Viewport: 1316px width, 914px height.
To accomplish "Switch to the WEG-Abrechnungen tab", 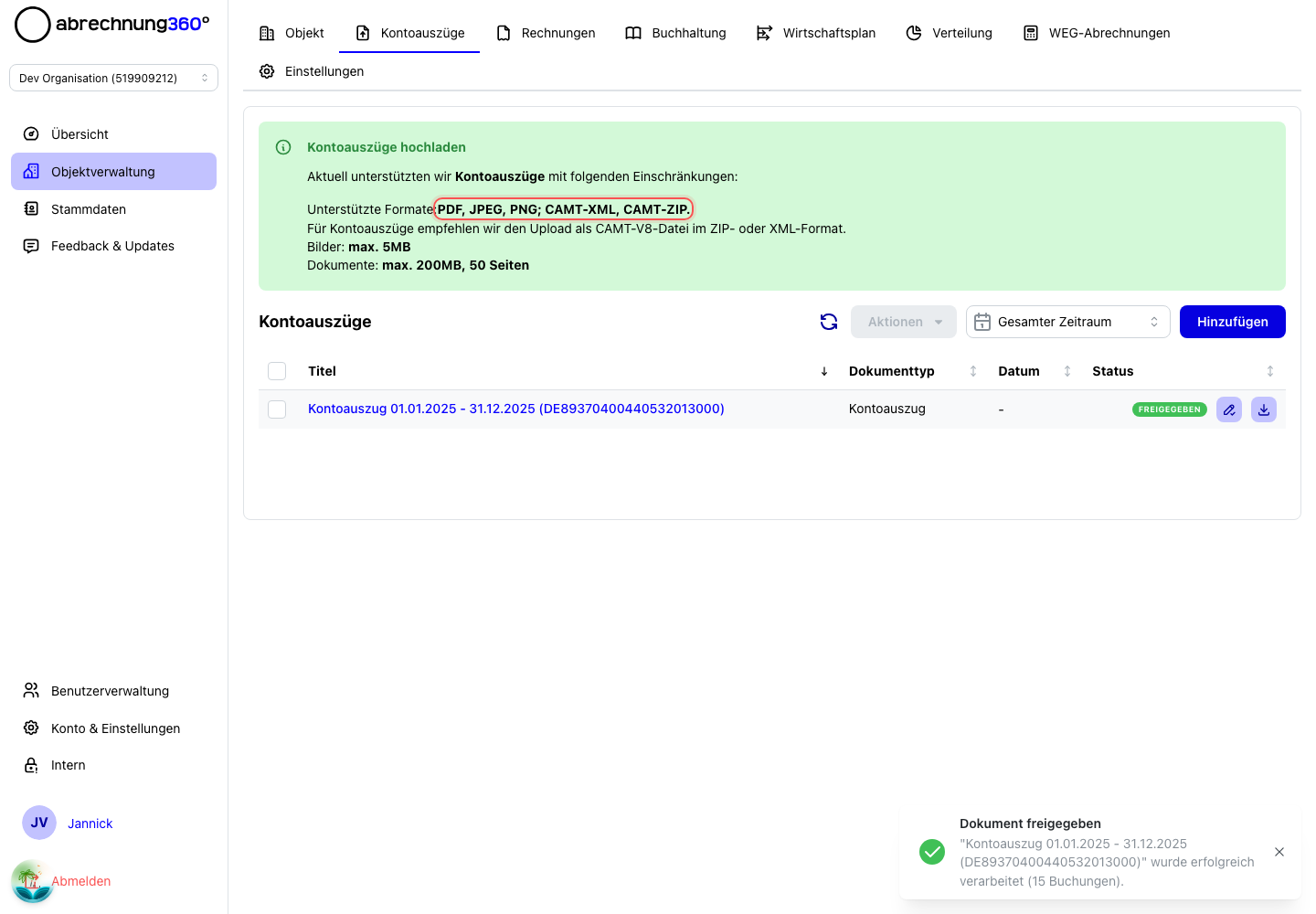I will point(1096,33).
